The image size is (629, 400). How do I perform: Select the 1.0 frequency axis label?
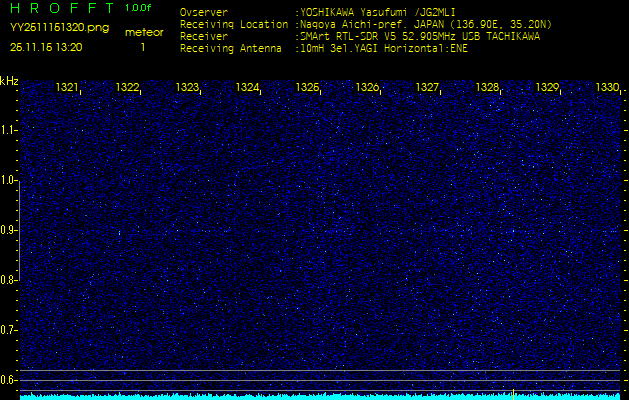9,180
